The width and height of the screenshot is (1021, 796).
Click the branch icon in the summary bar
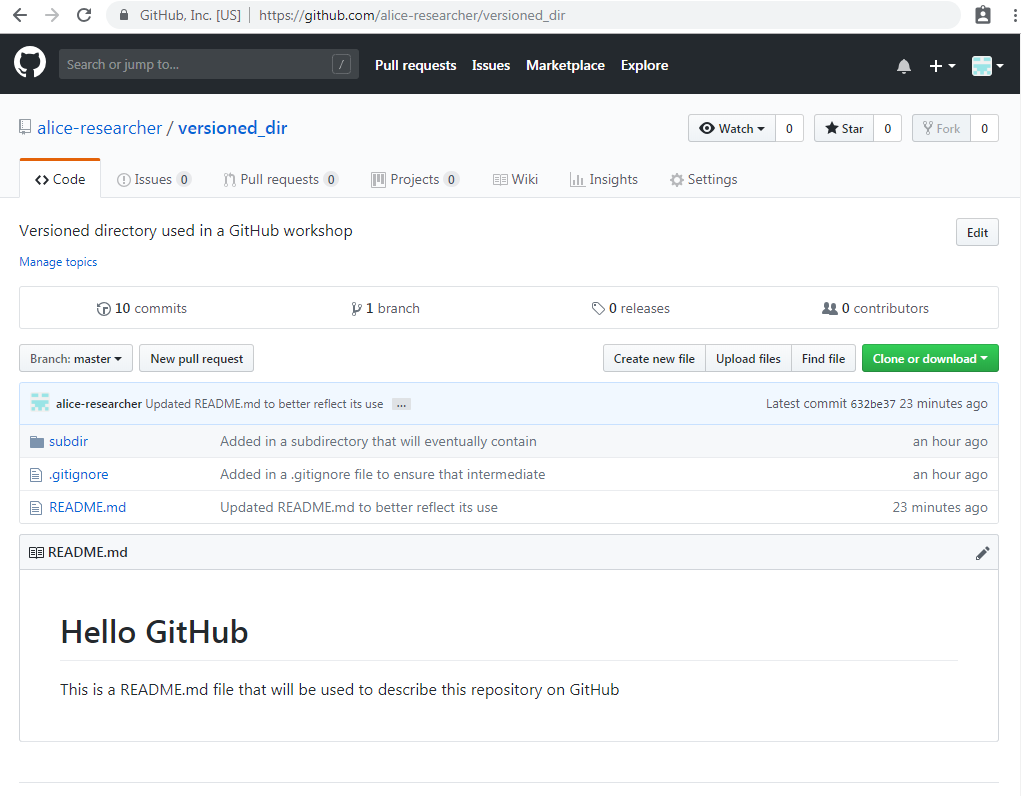[357, 308]
